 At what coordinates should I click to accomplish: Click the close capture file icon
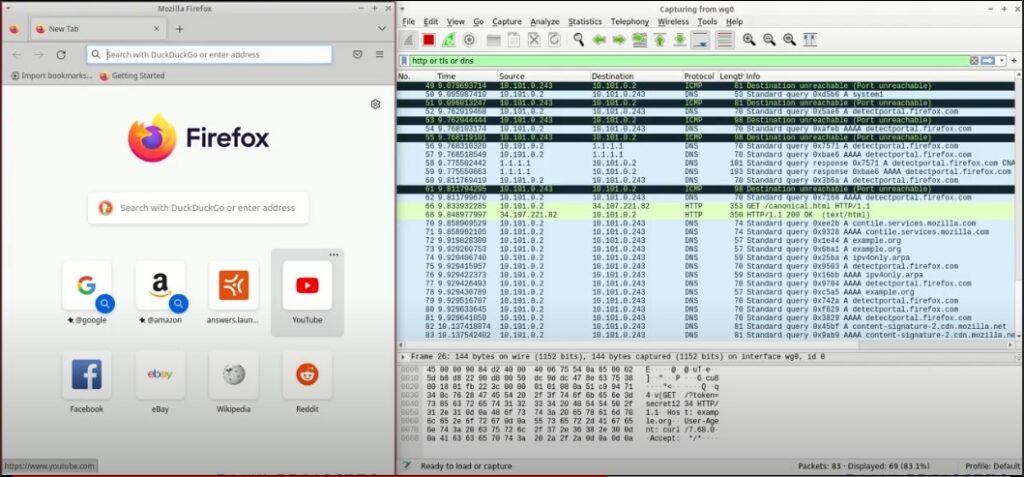(x=534, y=40)
